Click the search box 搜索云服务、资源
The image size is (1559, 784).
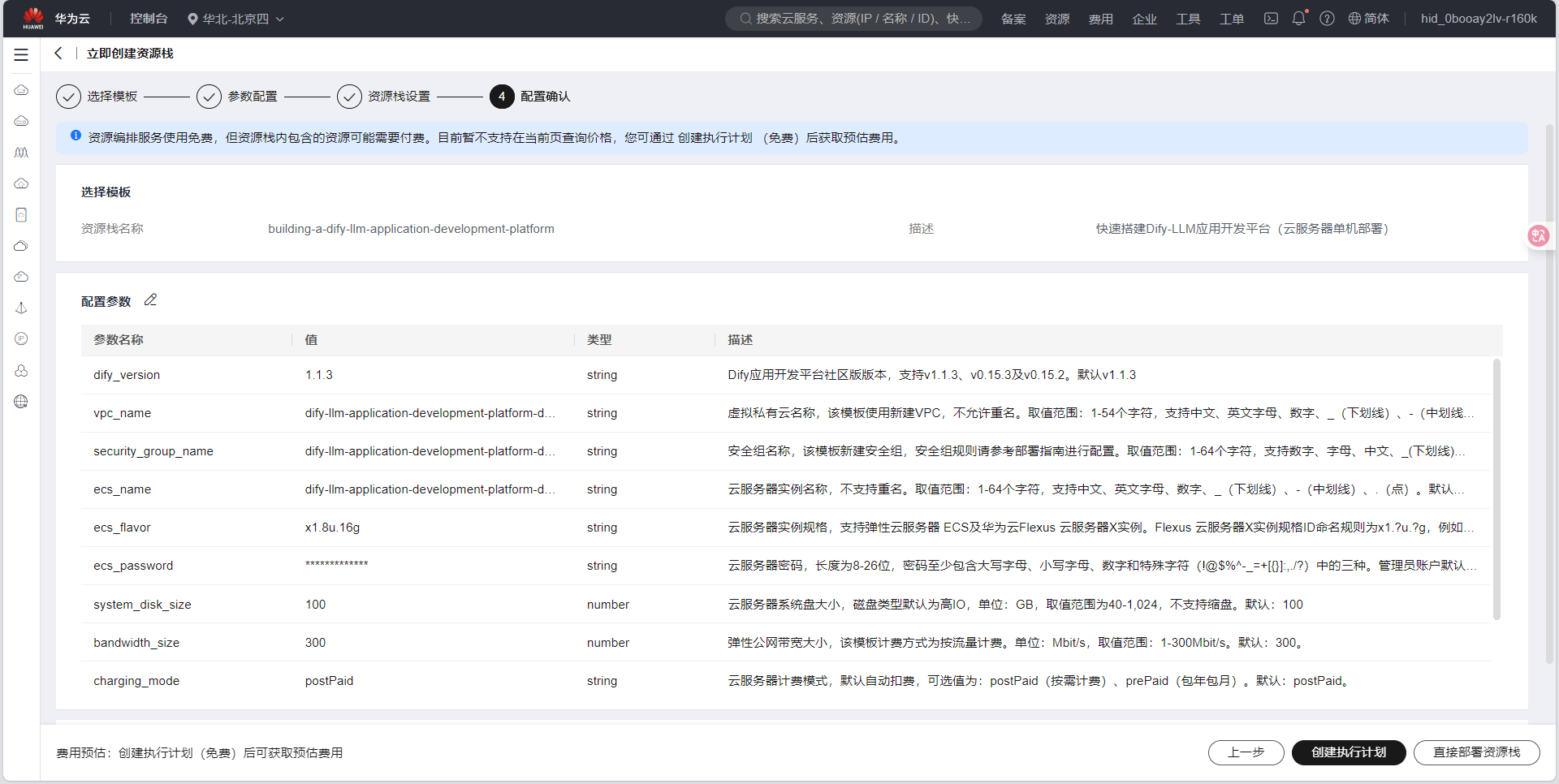click(853, 19)
